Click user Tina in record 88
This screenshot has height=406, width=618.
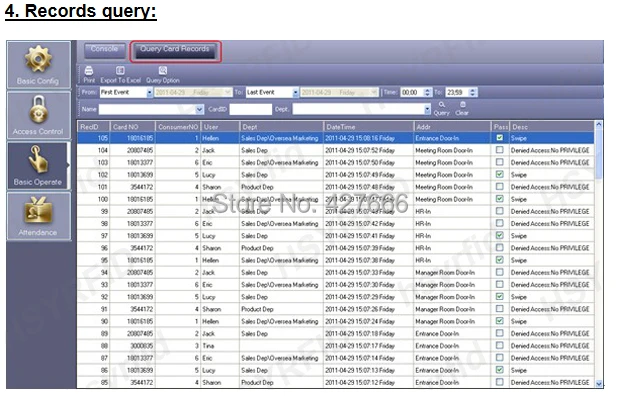(x=208, y=346)
